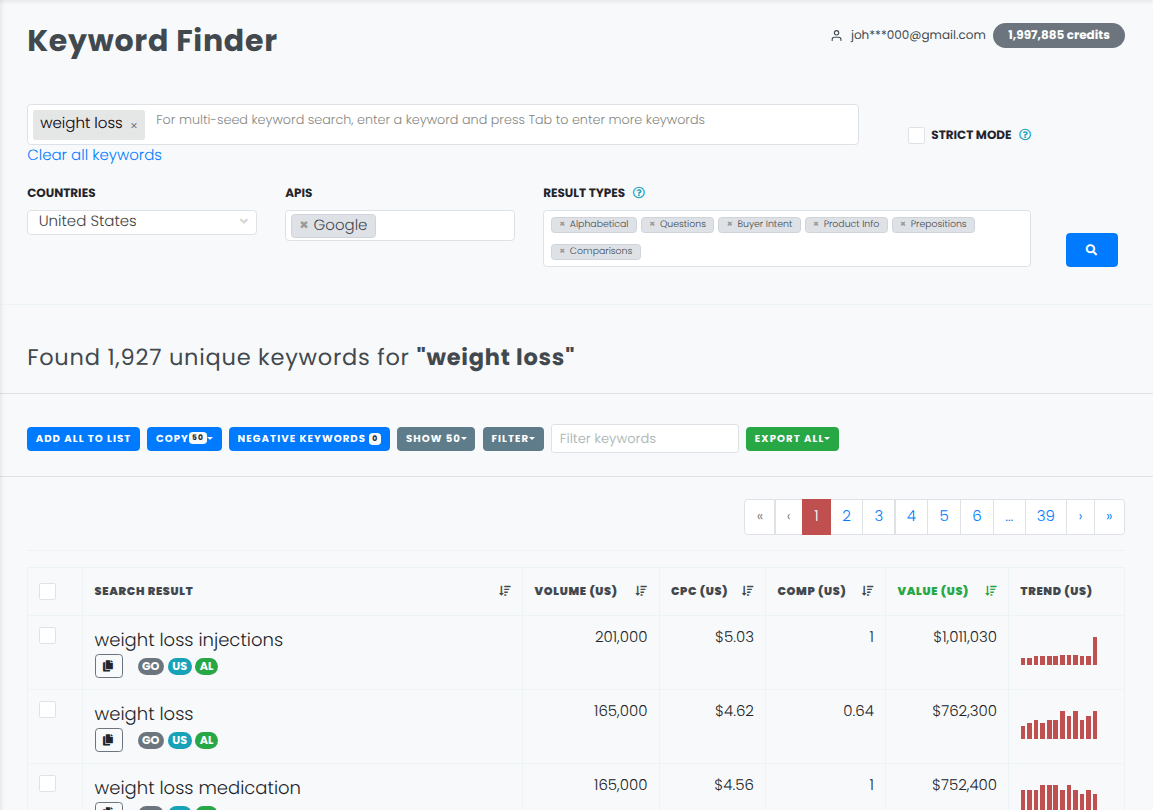The width and height of the screenshot is (1153, 810).
Task: Click the STRICT MODE question mark icon
Action: coord(1023,134)
